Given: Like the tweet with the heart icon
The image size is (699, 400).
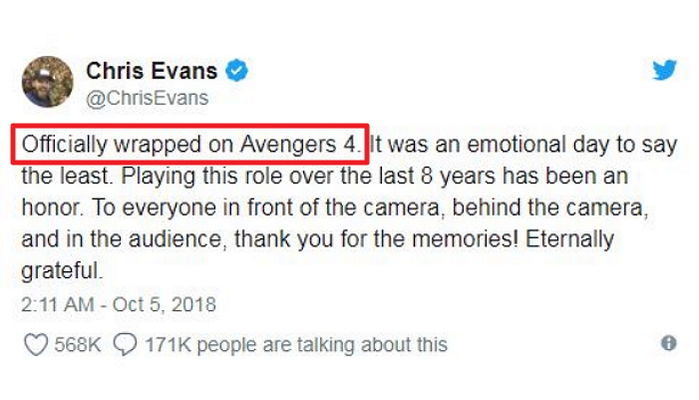Looking at the screenshot, I should [35, 345].
